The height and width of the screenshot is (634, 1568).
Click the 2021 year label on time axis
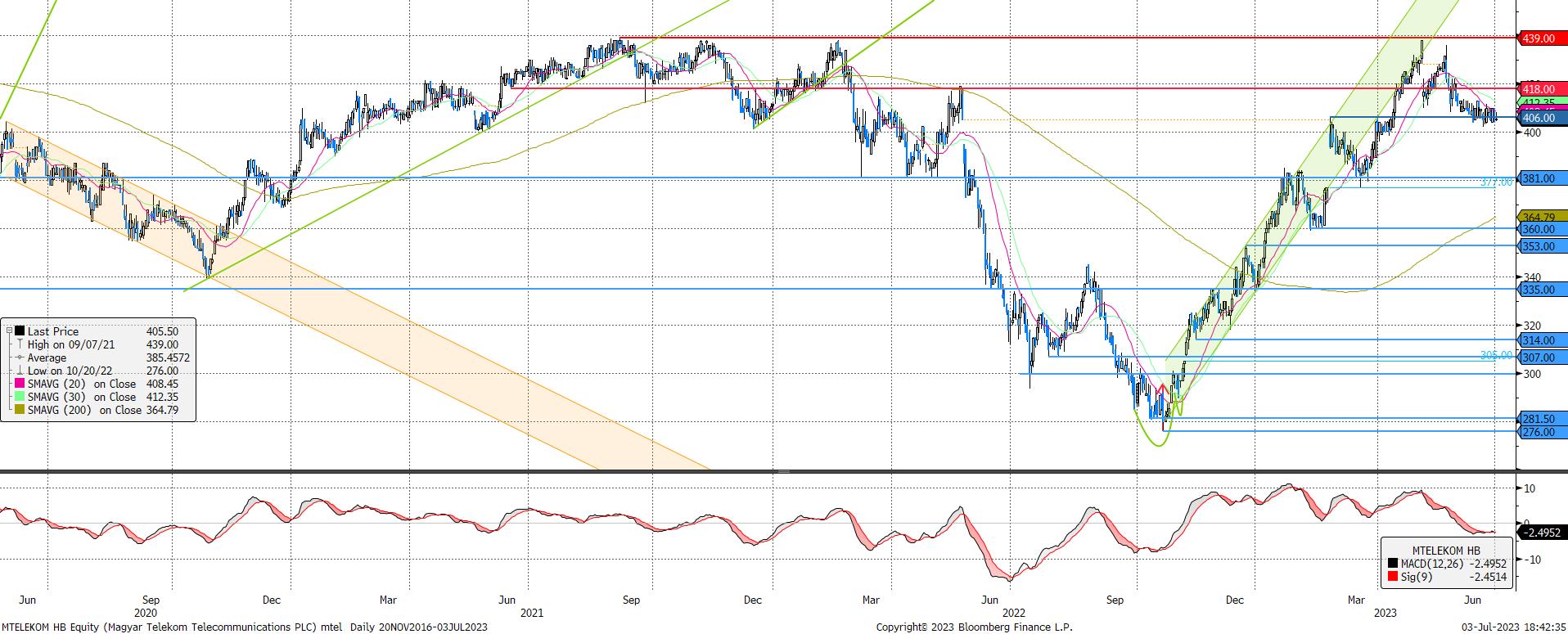click(532, 612)
